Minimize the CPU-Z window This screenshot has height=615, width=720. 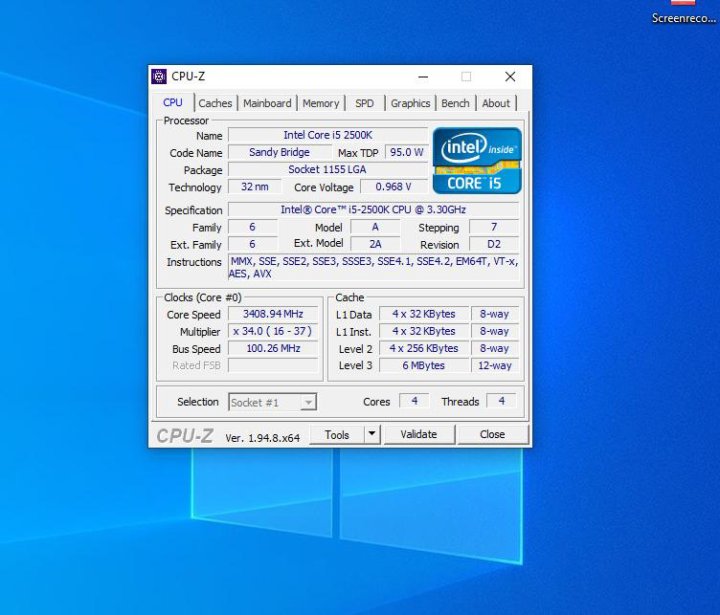pos(422,77)
